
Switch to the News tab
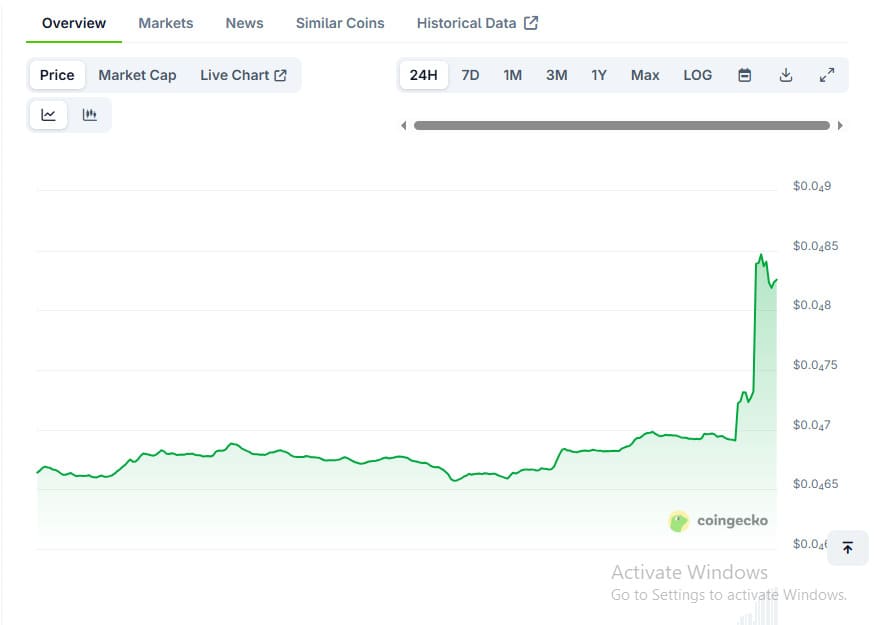[244, 22]
